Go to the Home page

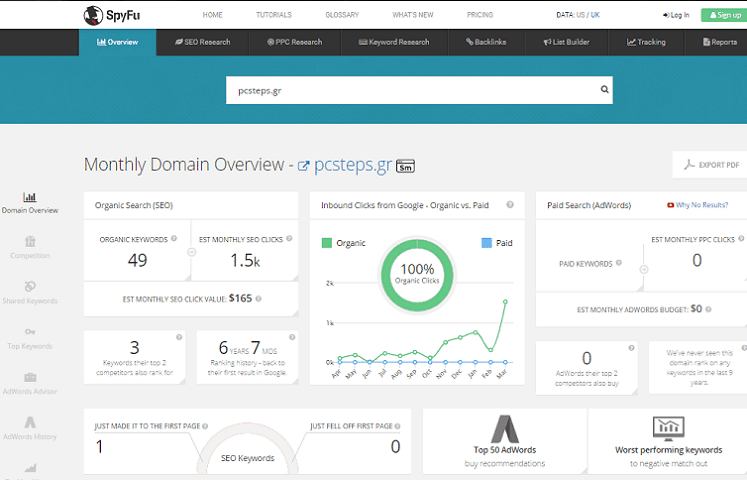(x=212, y=15)
